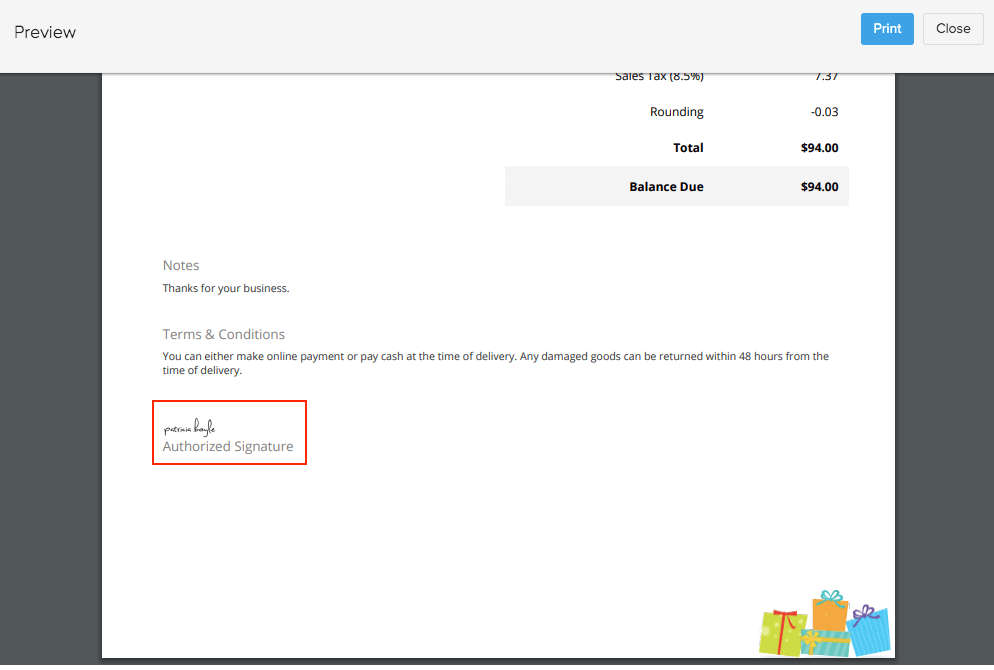This screenshot has height=670, width=994.
Task: Select the blue striped gift box illustration
Action: click(x=869, y=630)
